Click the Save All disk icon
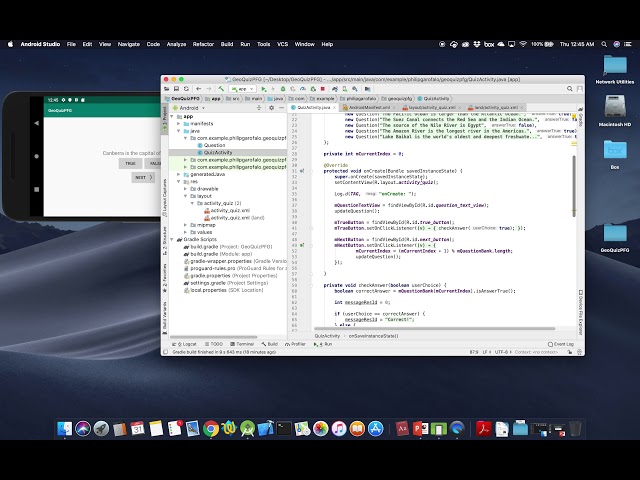Image resolution: width=640 pixels, height=480 pixels. (176, 89)
